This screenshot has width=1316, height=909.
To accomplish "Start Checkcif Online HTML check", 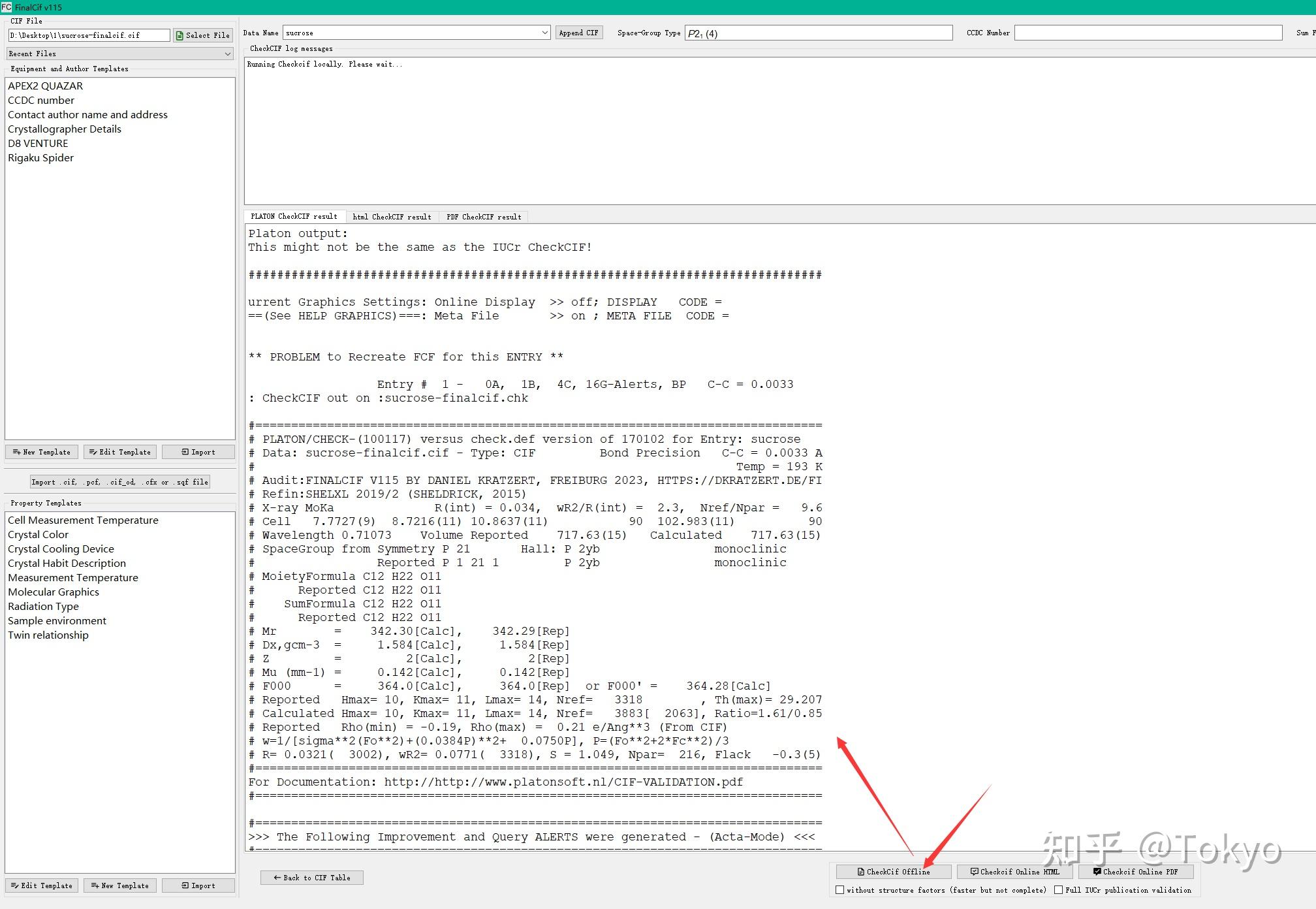I will click(x=1014, y=872).
